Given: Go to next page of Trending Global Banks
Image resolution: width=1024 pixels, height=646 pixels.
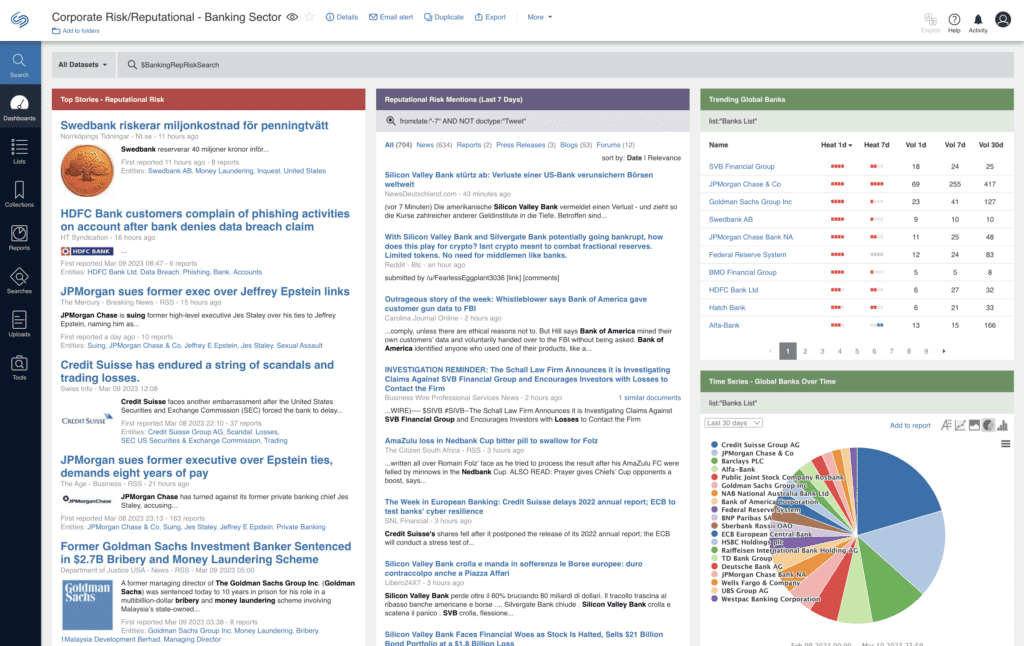Looking at the screenshot, I should click(x=944, y=351).
